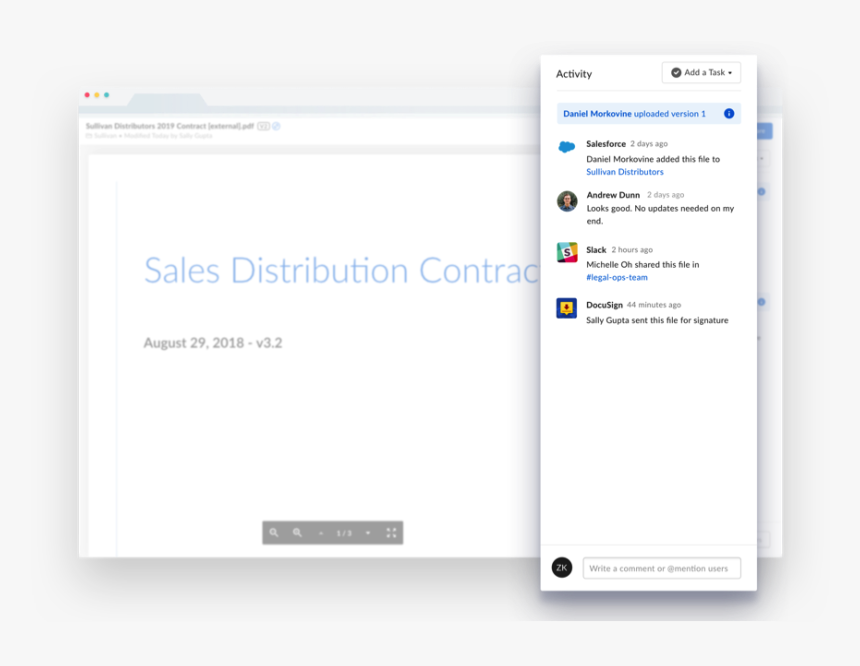Click the Daniel Morkovine name in version banner
Screen dimensions: 860x666
pos(597,114)
